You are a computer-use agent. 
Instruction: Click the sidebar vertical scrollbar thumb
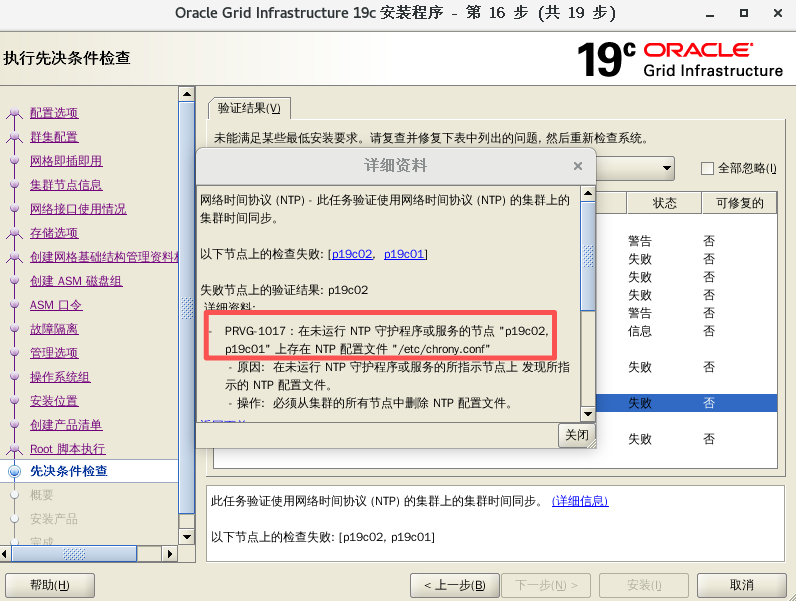187,308
